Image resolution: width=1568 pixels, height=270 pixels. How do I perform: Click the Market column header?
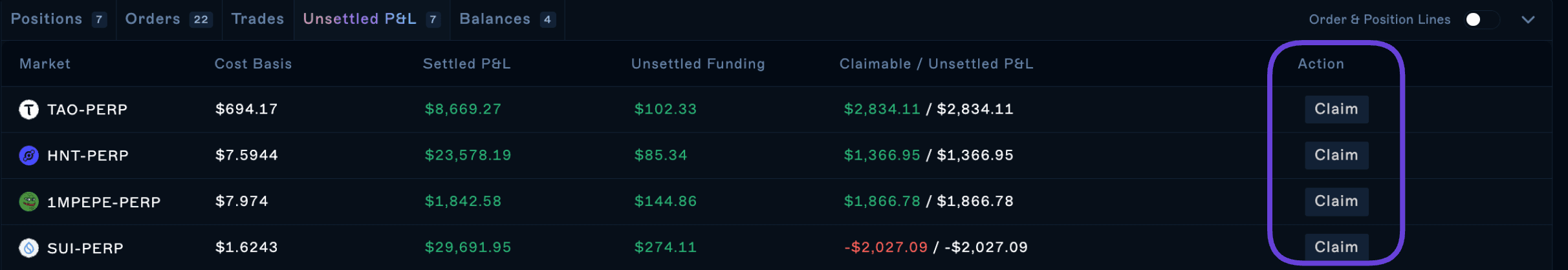pyautogui.click(x=45, y=64)
